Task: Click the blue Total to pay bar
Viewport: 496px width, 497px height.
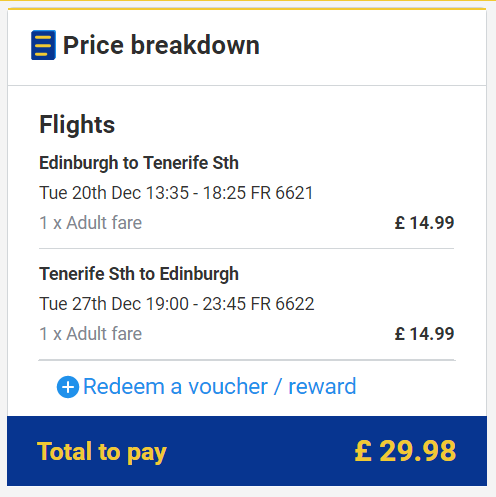Action: [247, 451]
